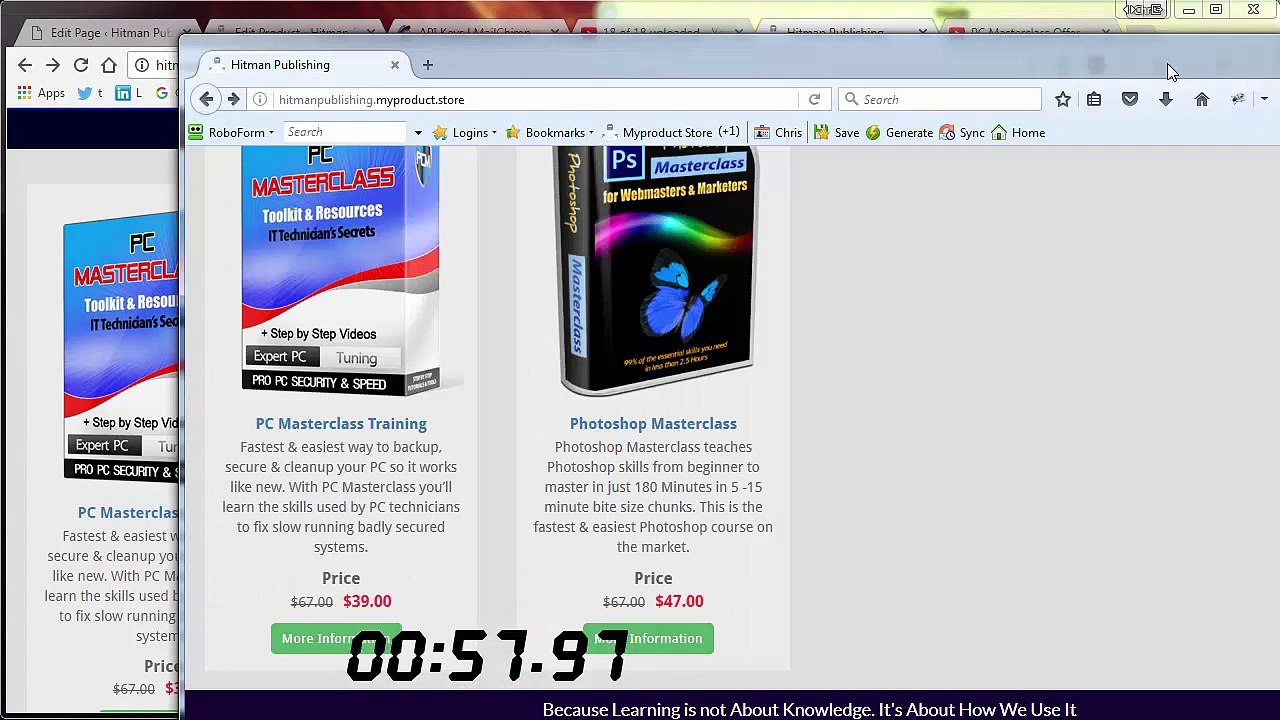Focus the RoboForm search field
This screenshot has height=720, width=1280.
346,132
